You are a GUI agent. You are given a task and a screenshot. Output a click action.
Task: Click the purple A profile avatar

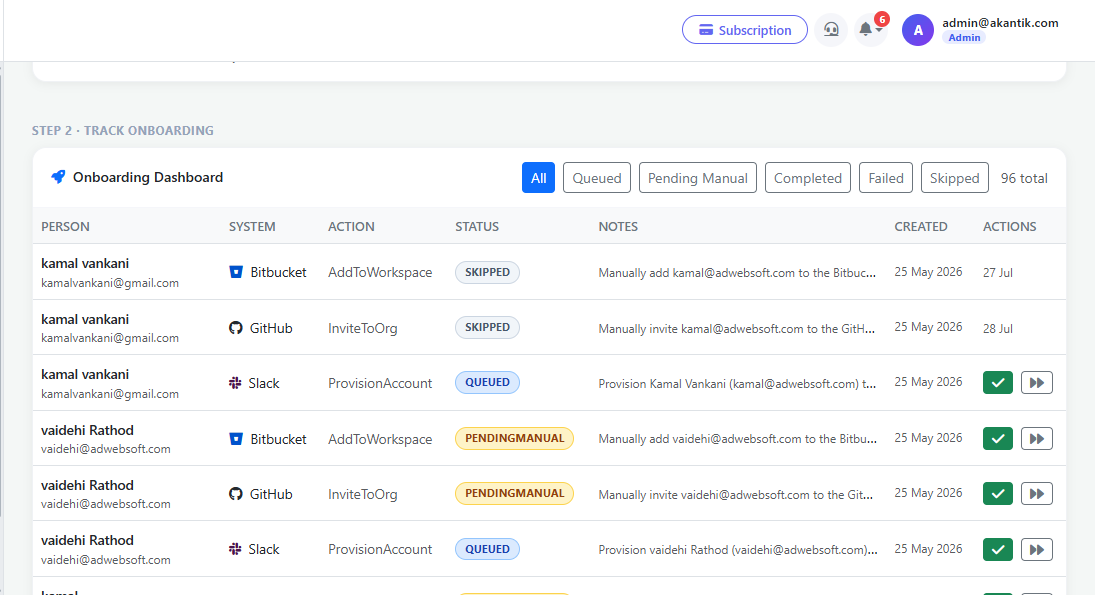pyautogui.click(x=918, y=30)
